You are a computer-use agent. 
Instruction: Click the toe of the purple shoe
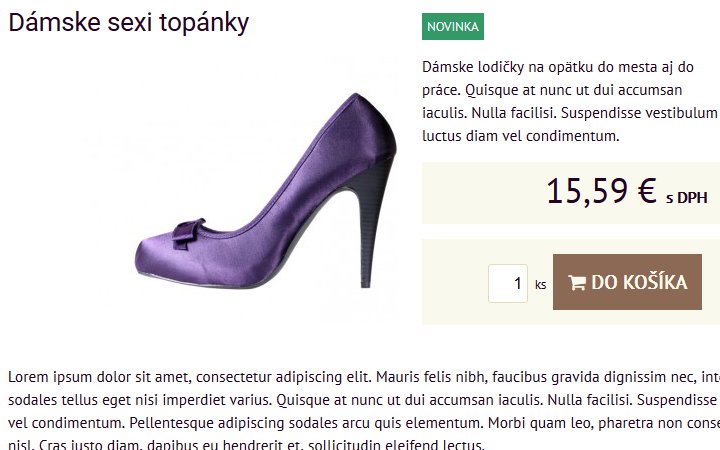coord(150,262)
